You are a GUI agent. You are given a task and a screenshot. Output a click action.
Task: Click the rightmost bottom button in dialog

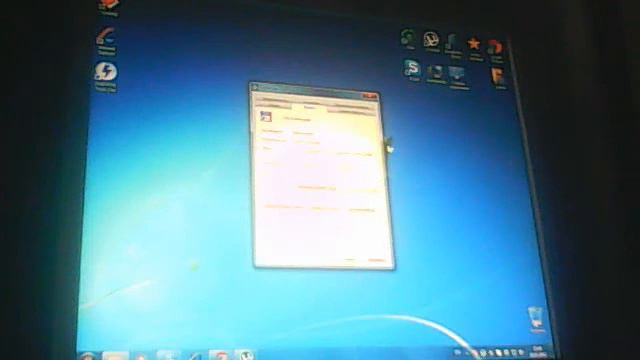[x=376, y=260]
